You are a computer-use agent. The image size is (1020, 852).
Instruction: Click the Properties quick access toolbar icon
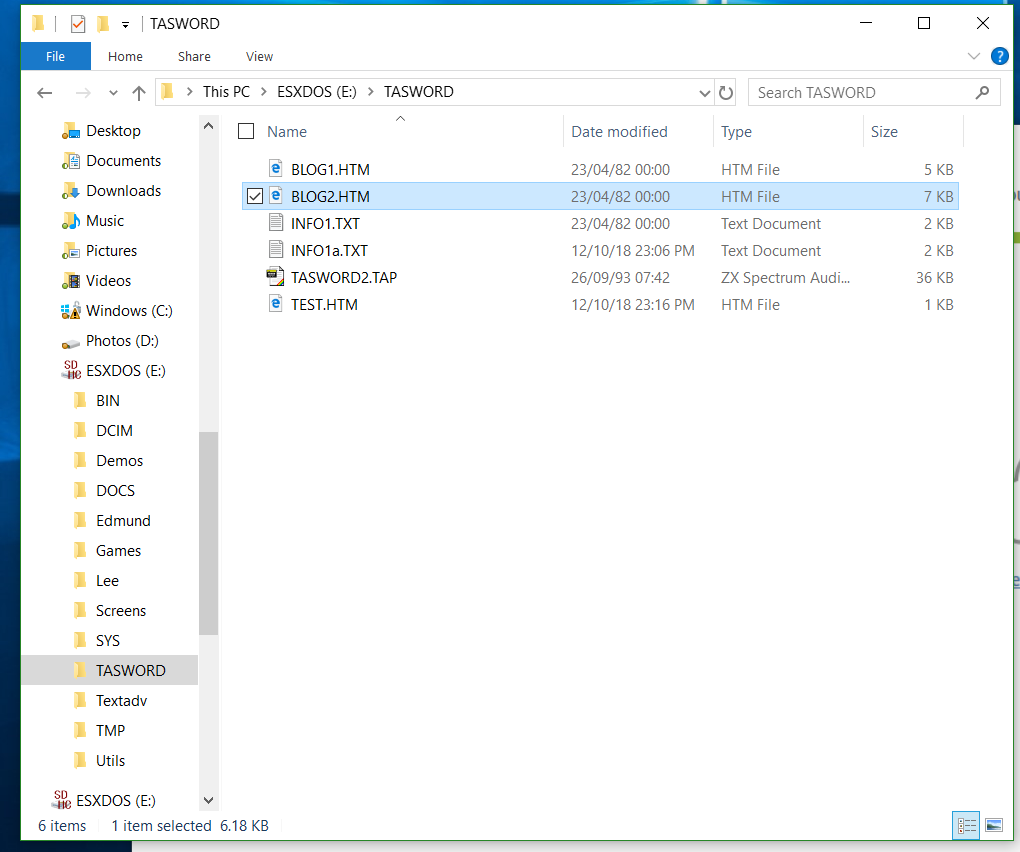[x=78, y=24]
